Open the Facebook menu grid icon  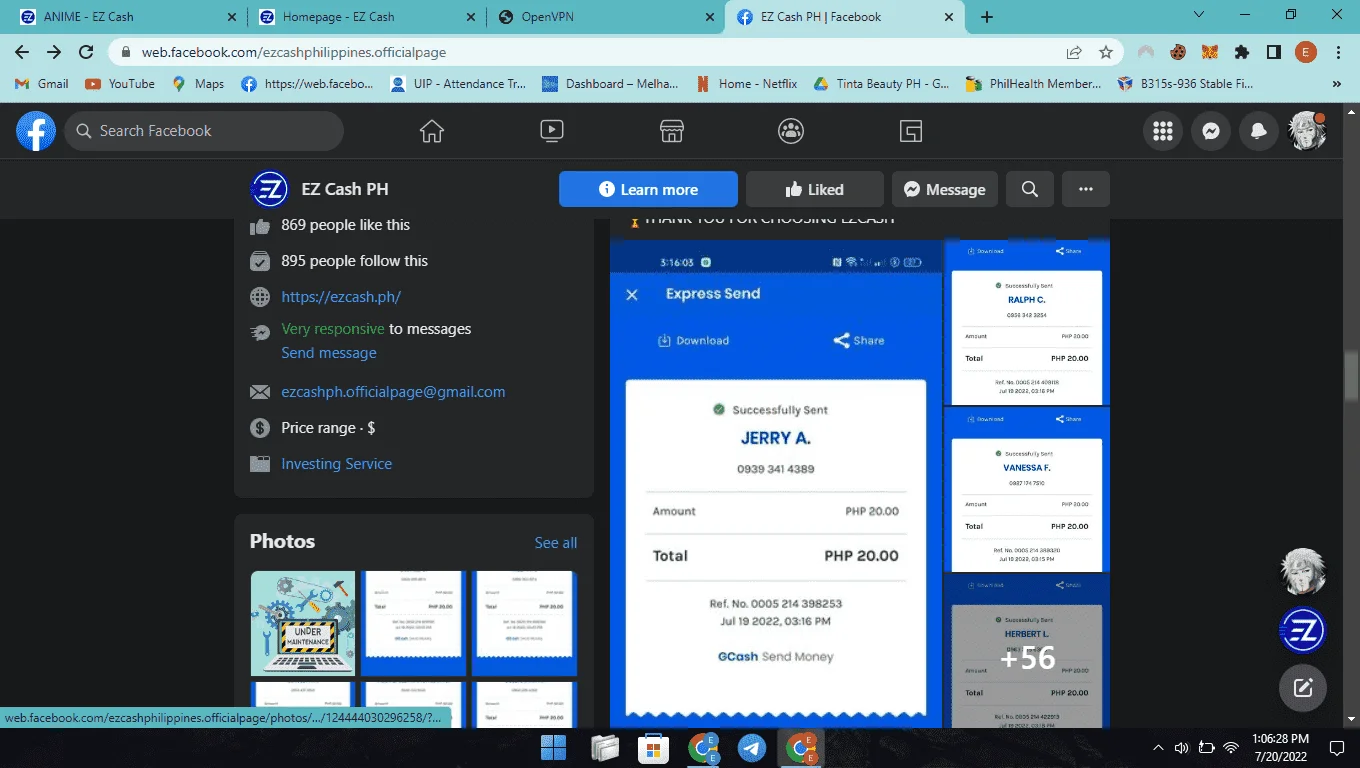click(x=1162, y=131)
